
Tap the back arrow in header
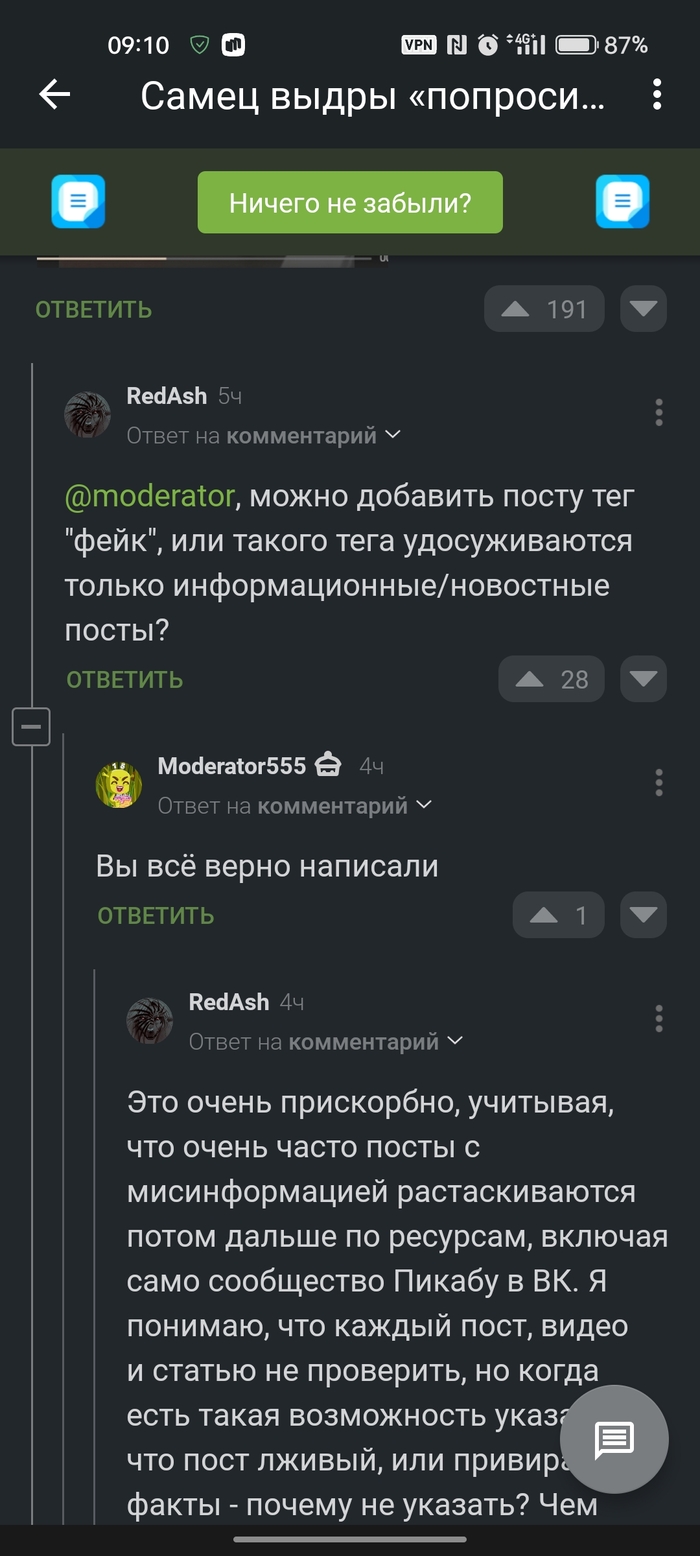pos(55,95)
